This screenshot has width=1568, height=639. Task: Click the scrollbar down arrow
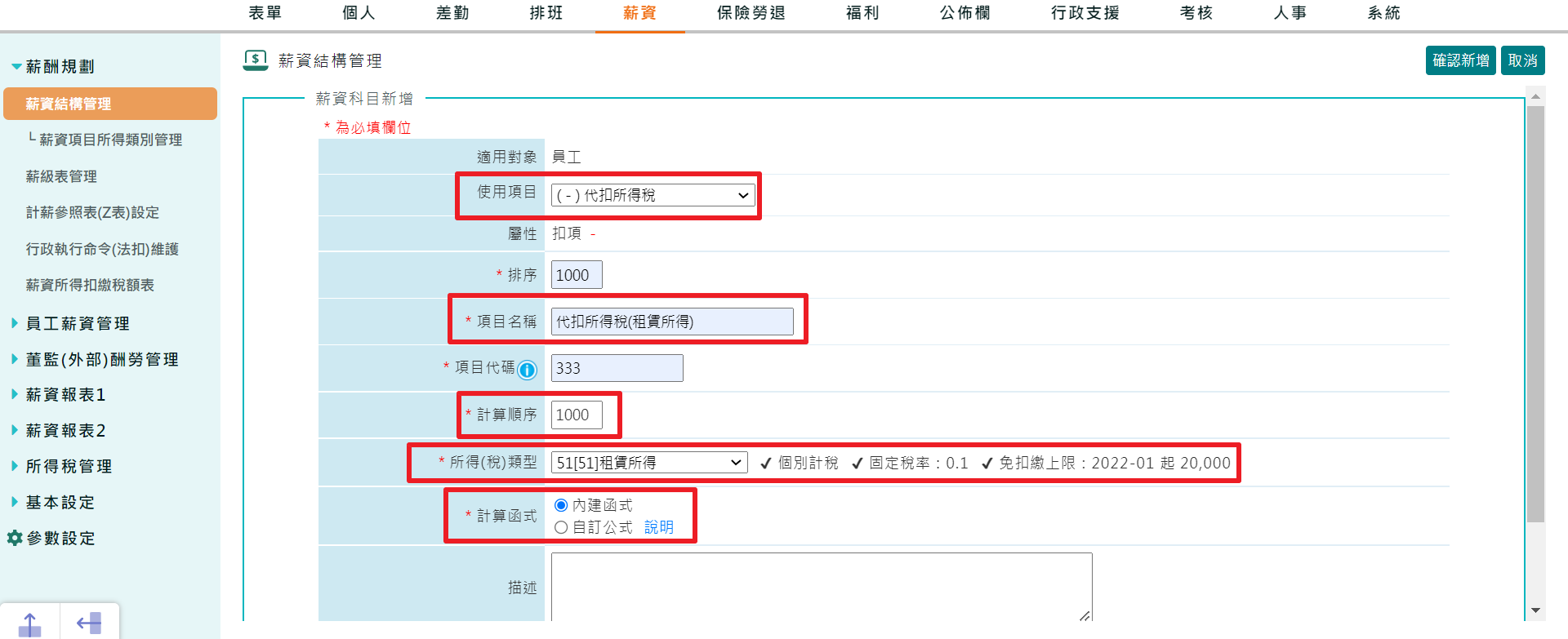[1535, 610]
